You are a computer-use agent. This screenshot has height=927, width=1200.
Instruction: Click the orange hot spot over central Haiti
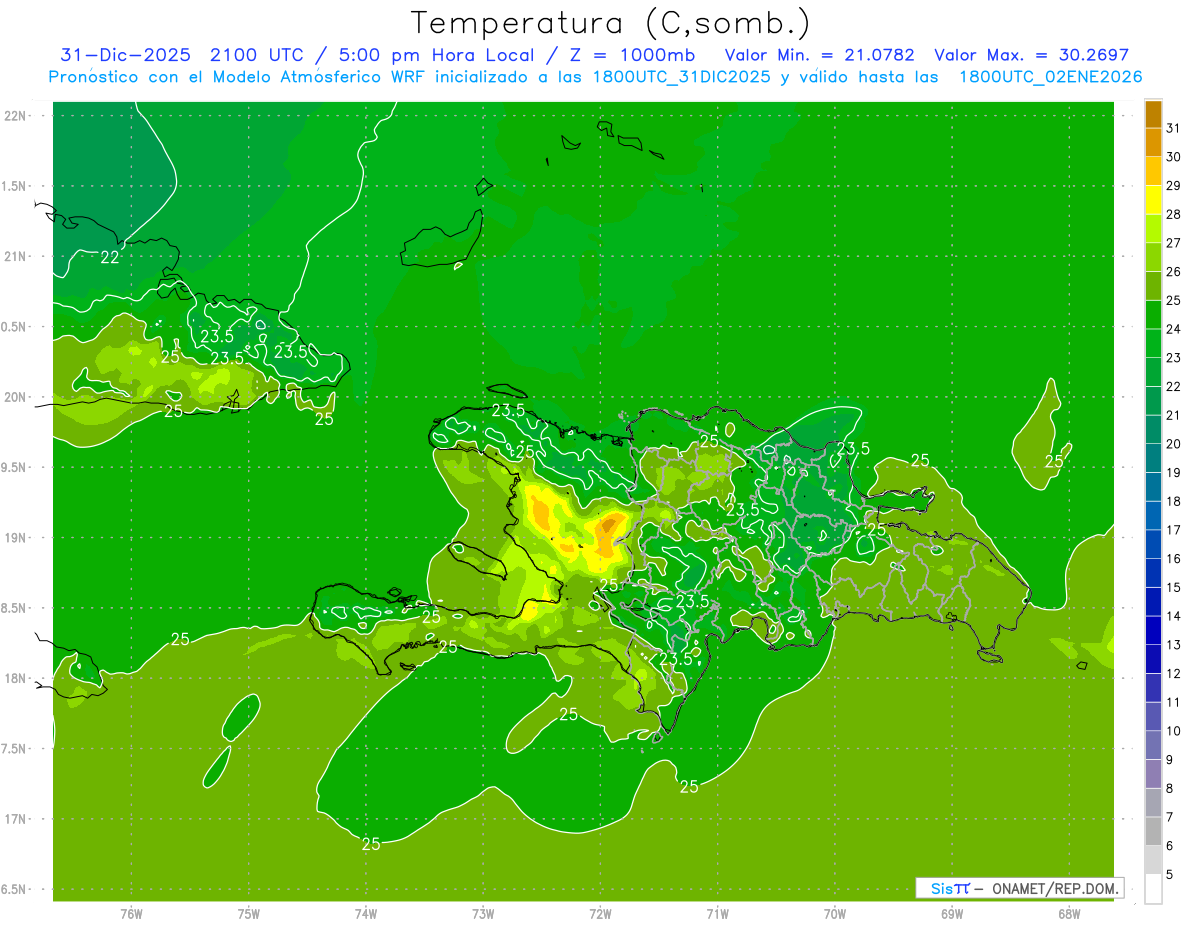(x=608, y=527)
